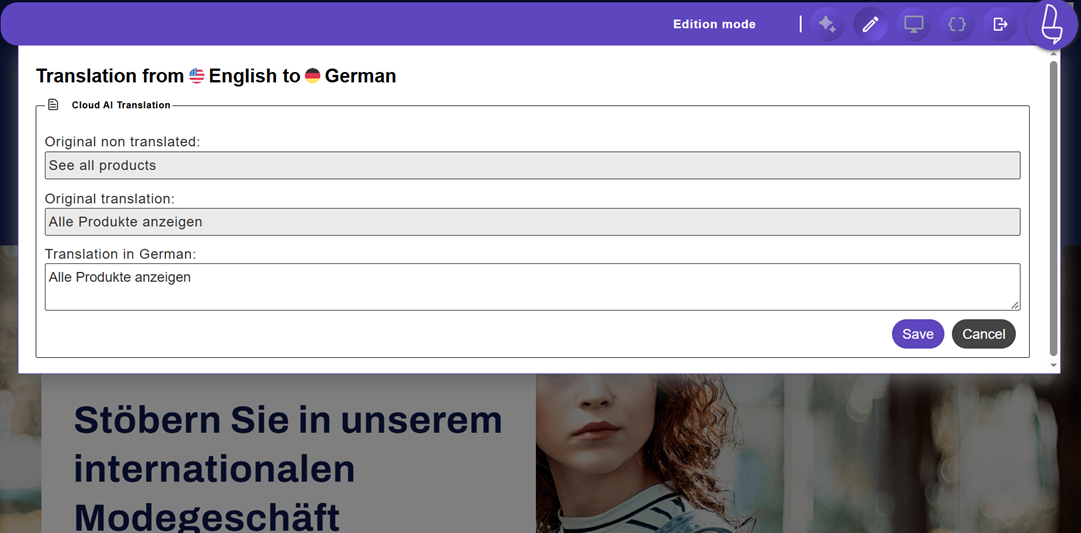Viewport: 1081px width, 533px height.
Task: Click the curly braces code icon
Action: (x=956, y=25)
